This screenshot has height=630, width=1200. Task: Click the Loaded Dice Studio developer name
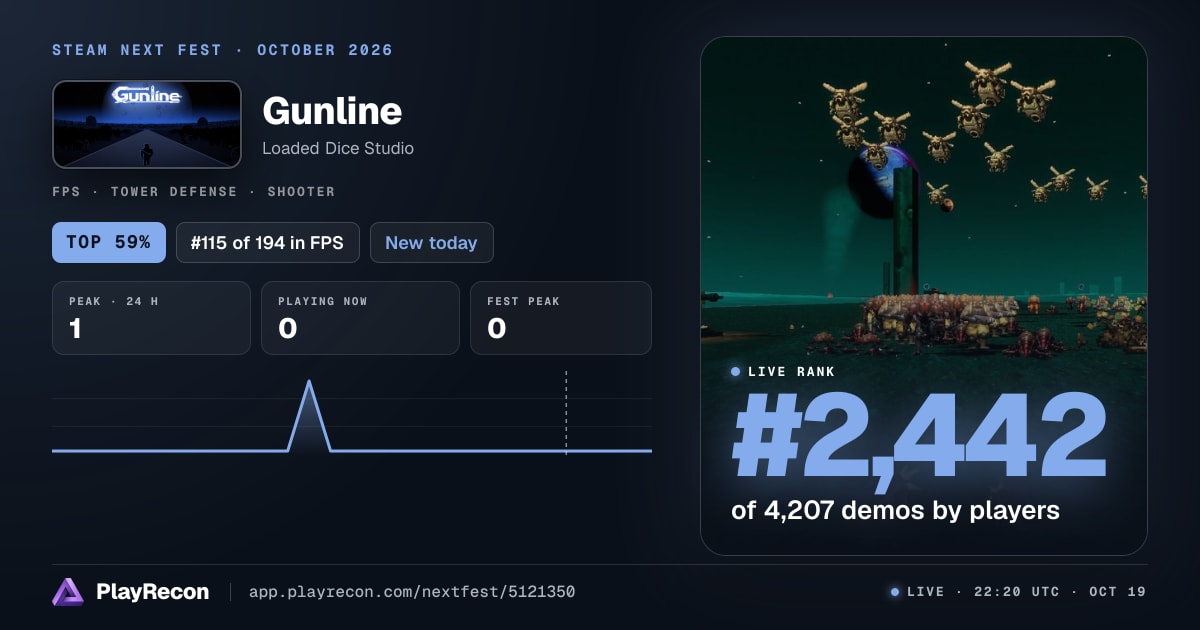pyautogui.click(x=338, y=148)
